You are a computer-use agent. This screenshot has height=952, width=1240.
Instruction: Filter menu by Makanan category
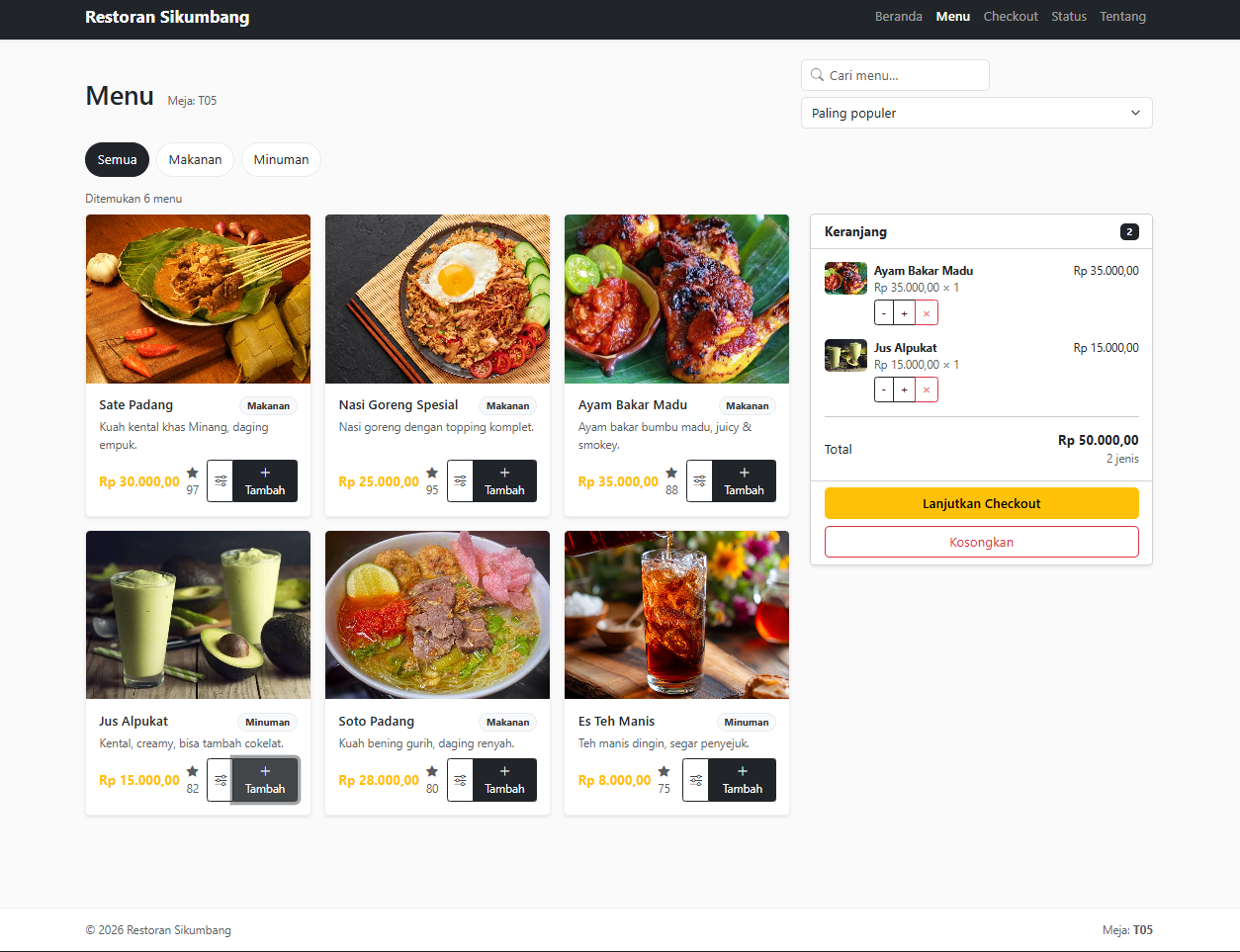tap(195, 160)
